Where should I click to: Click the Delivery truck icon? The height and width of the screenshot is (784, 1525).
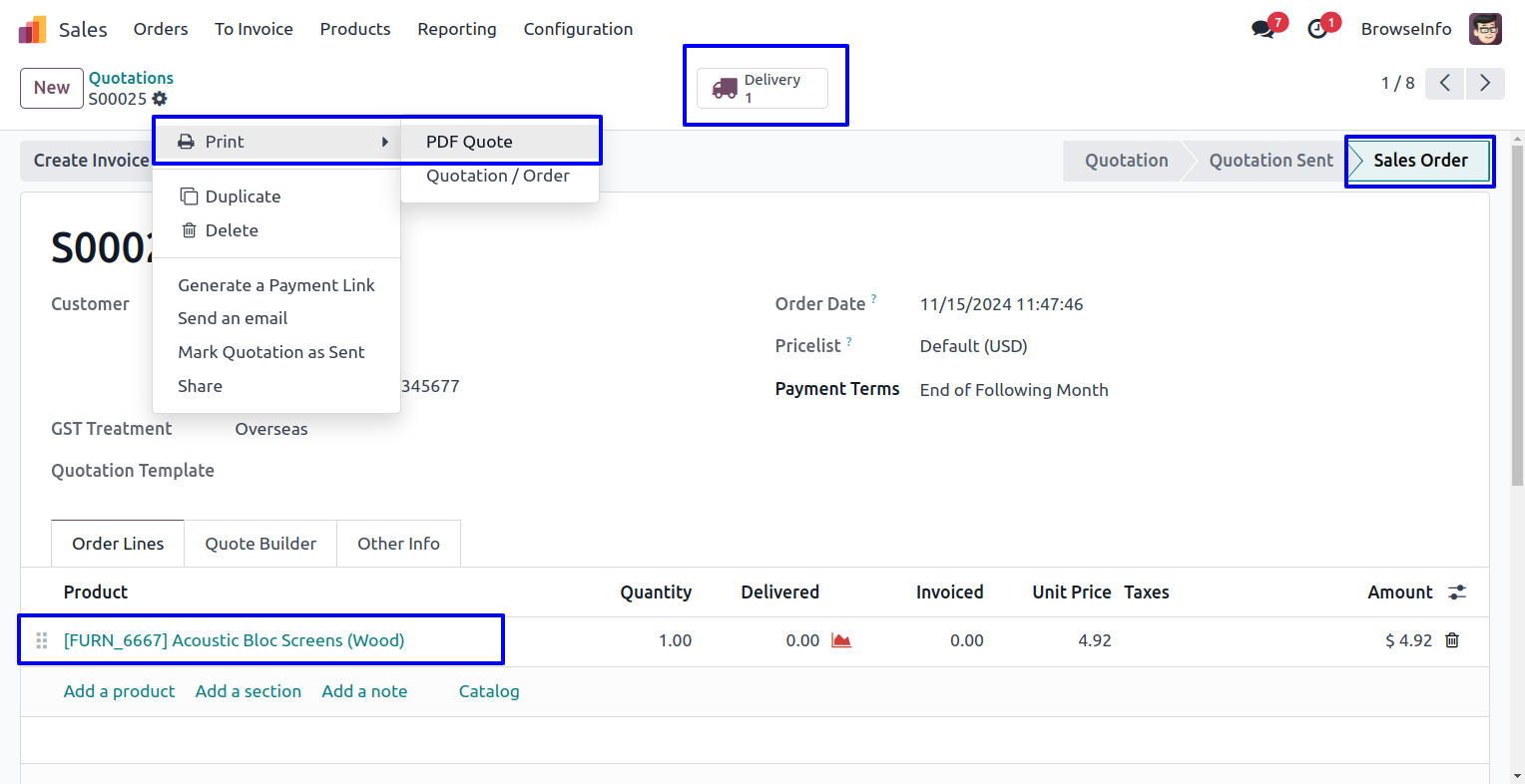725,89
